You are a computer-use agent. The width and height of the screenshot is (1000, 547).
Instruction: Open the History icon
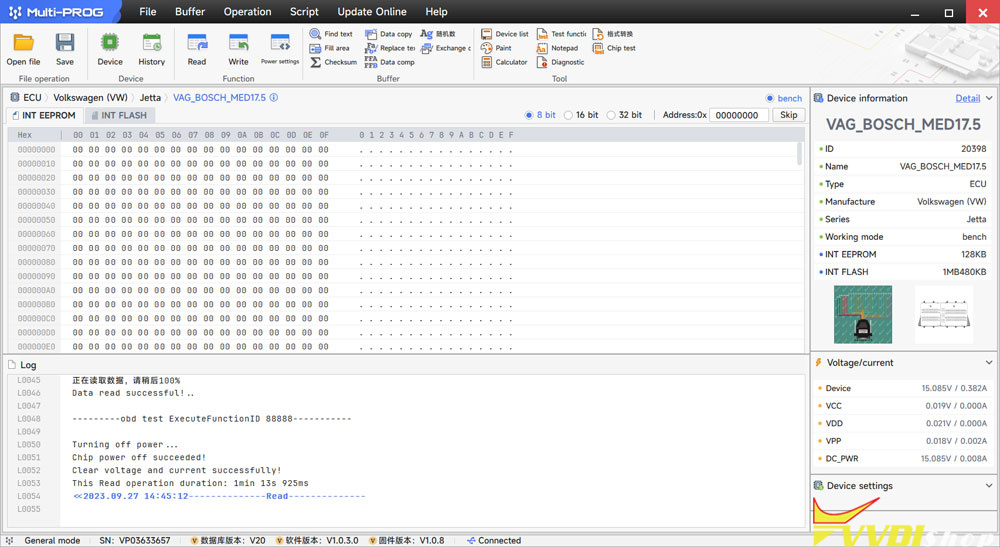click(x=152, y=43)
